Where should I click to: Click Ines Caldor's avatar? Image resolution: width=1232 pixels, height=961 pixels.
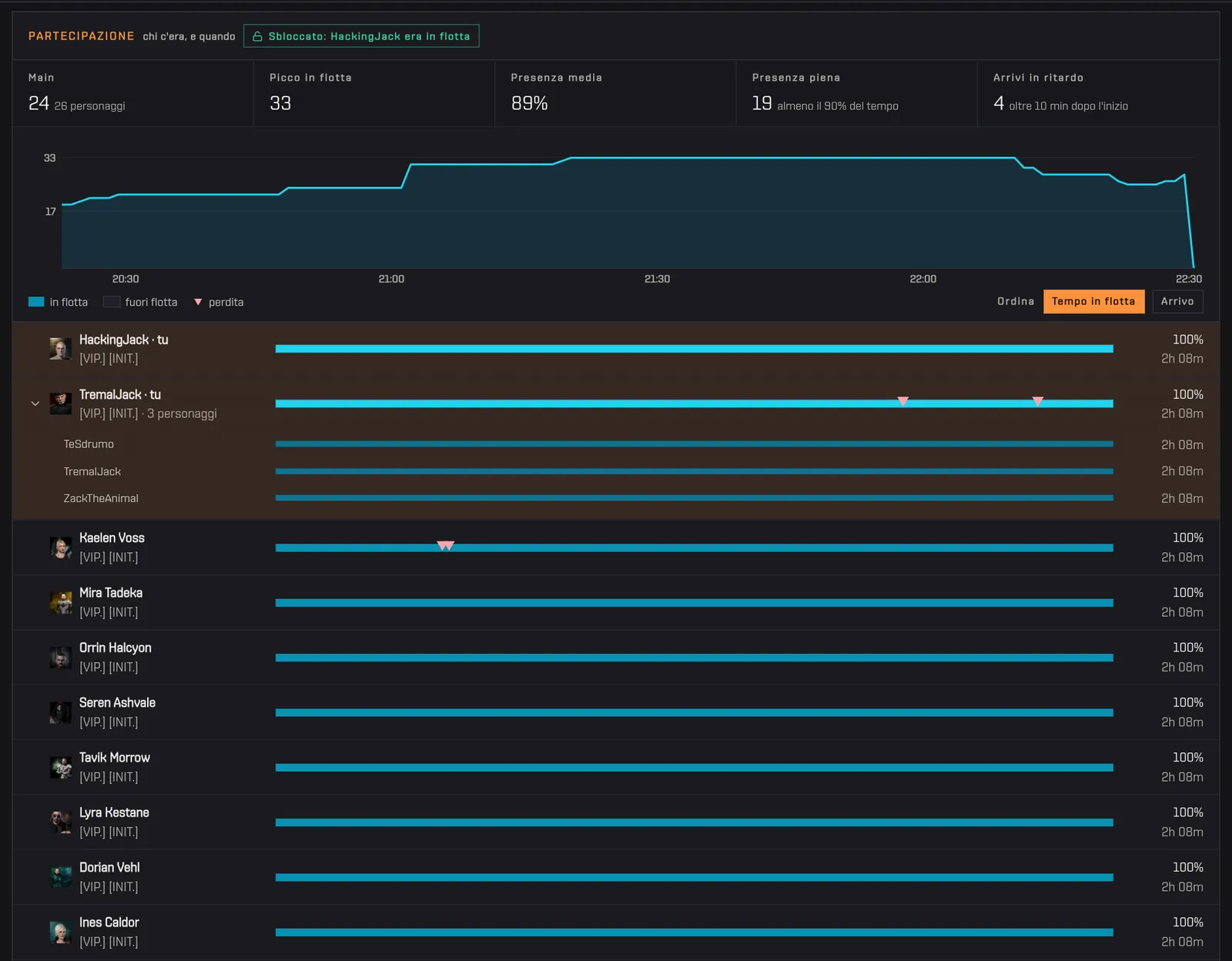(61, 932)
